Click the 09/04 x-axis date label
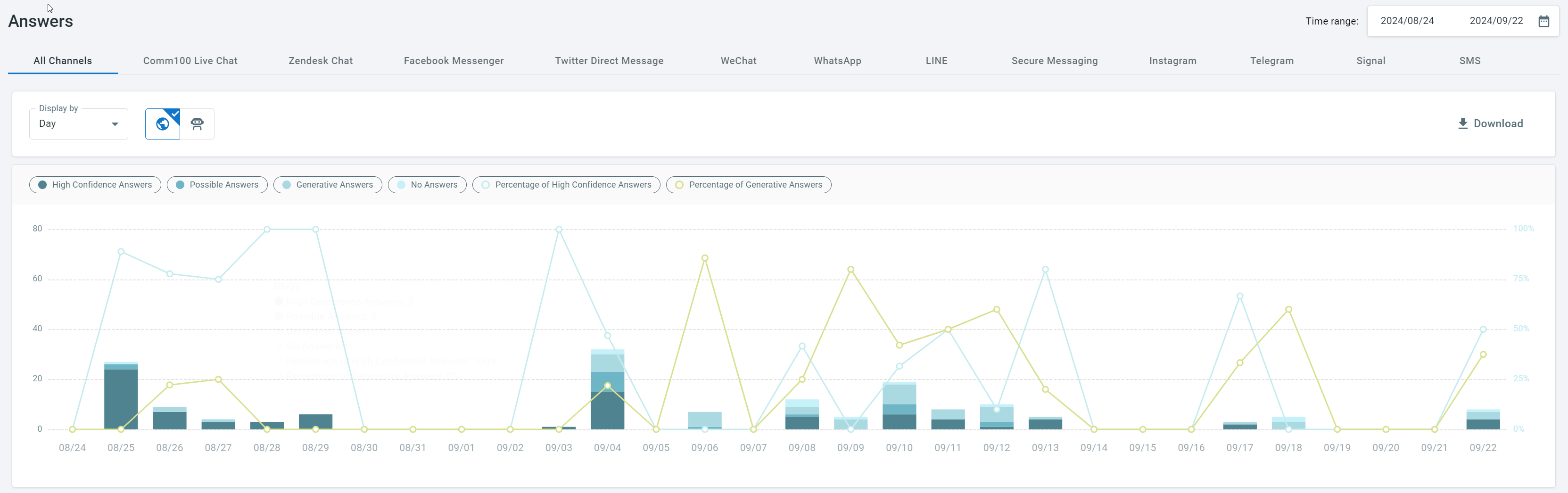Screen dimensions: 1568x493 click(x=608, y=448)
